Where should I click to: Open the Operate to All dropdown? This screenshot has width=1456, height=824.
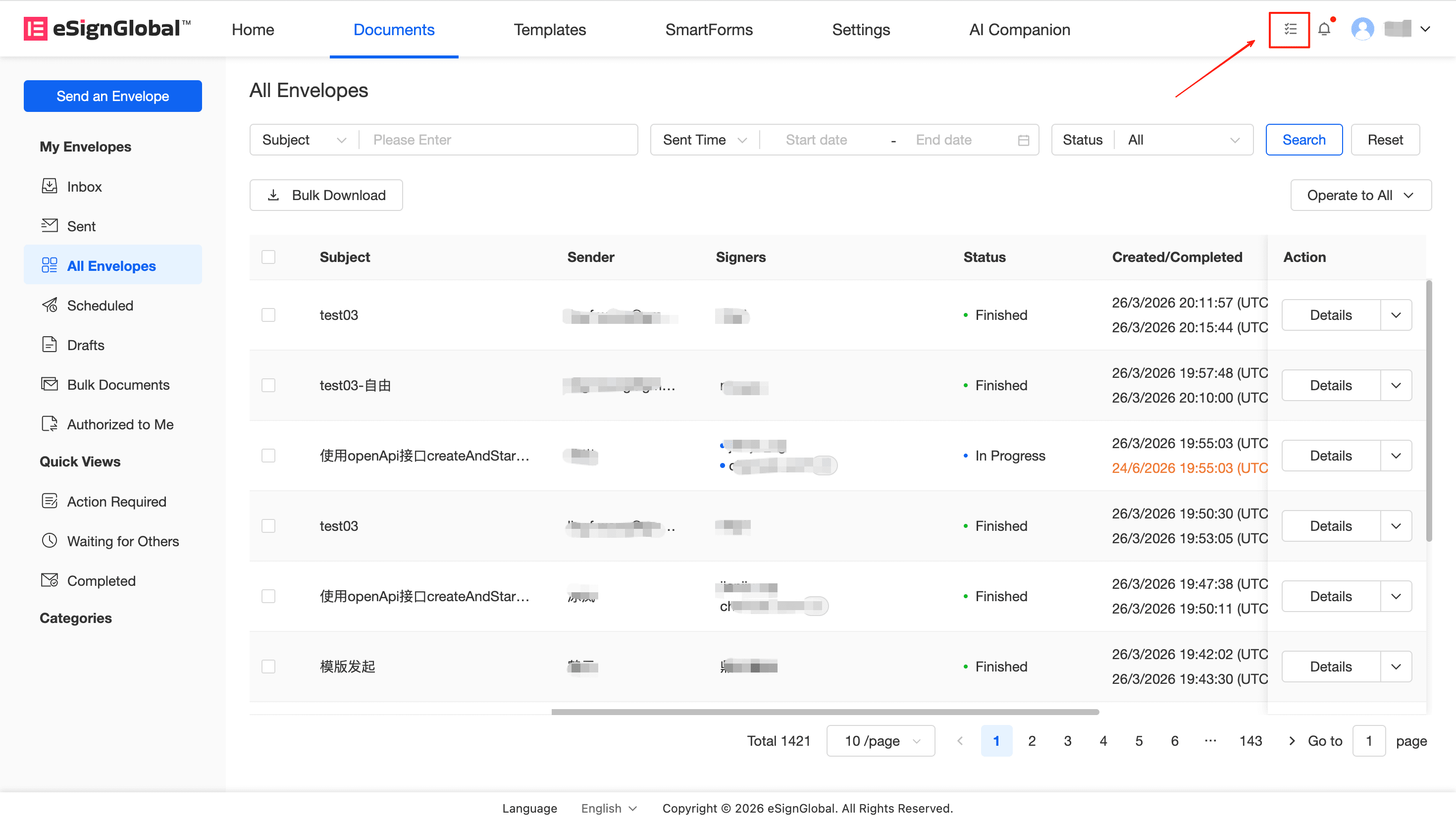pyautogui.click(x=1360, y=195)
